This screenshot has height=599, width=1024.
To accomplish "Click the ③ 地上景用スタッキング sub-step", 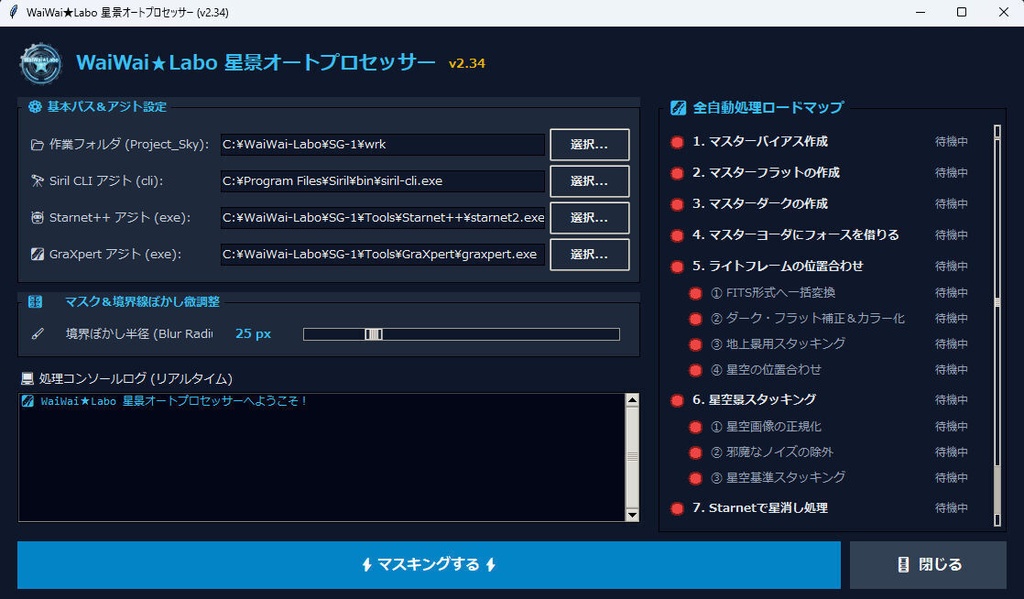I will tap(778, 344).
